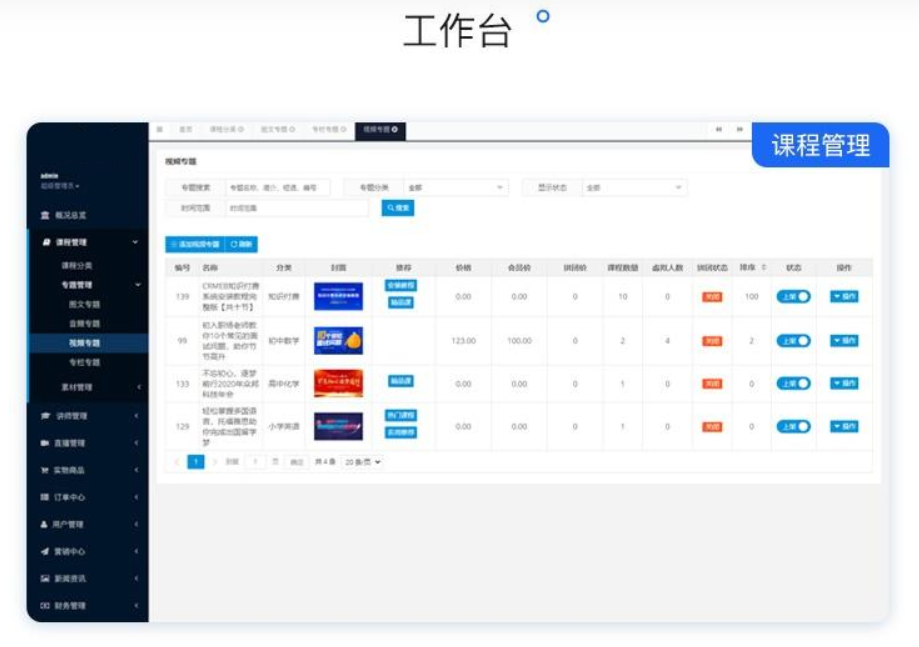This screenshot has height=647, width=919.
Task: Click the 添加视频专题 button
Action: (x=195, y=244)
